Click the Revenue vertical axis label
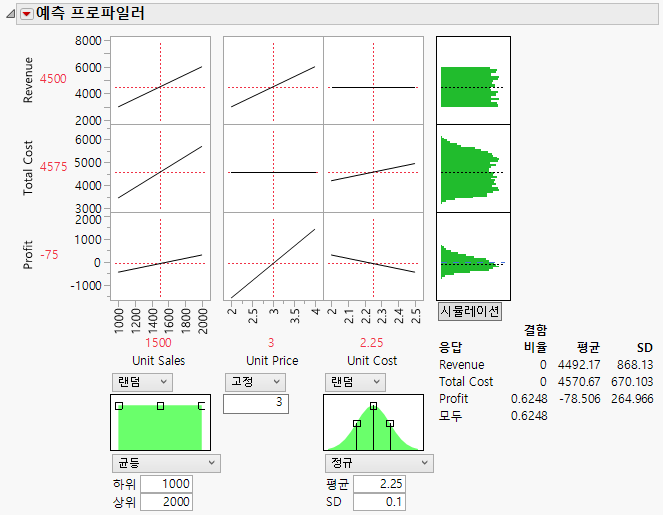The image size is (663, 515). click(28, 80)
